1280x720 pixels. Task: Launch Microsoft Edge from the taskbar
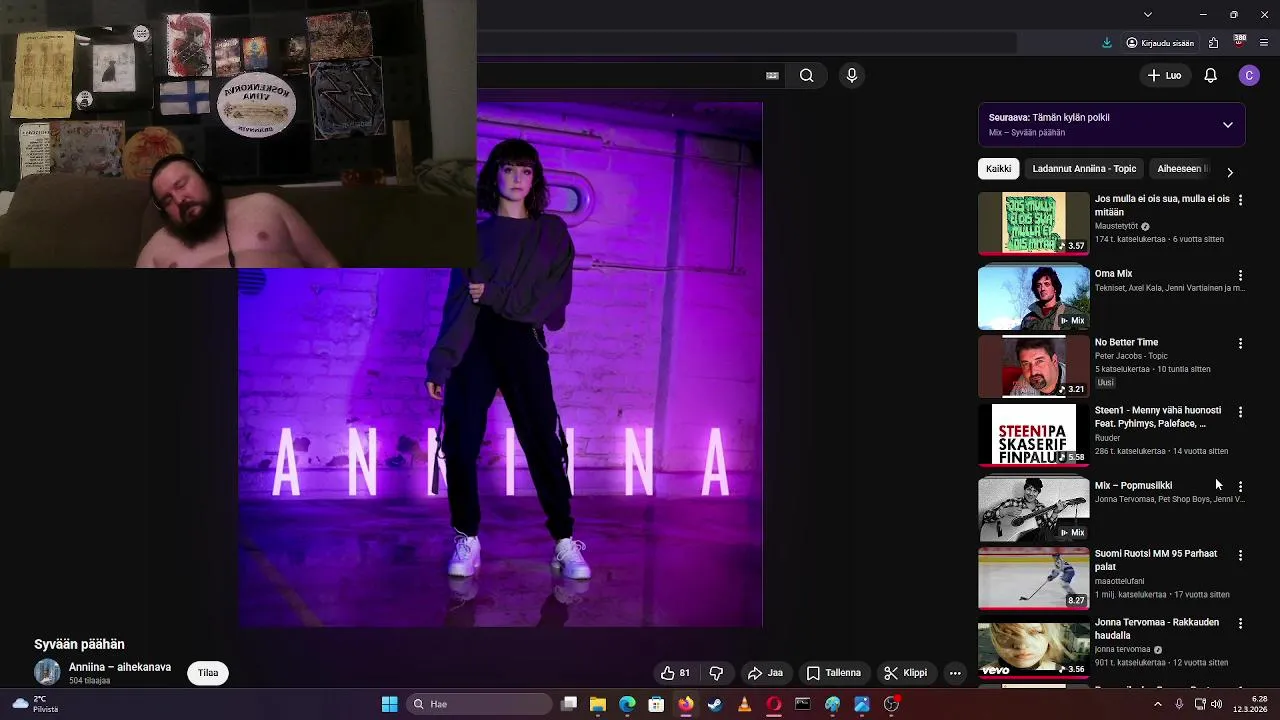click(x=627, y=704)
